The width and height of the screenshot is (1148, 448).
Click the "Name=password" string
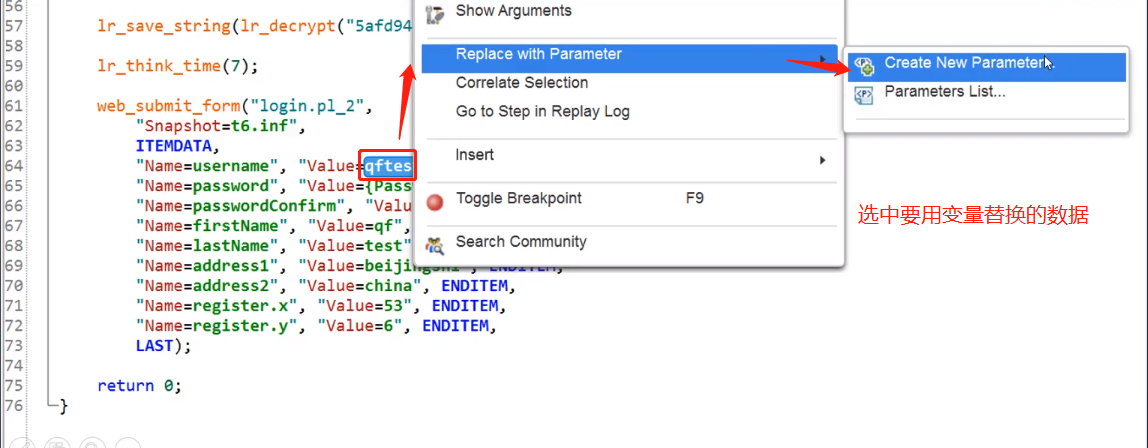208,186
